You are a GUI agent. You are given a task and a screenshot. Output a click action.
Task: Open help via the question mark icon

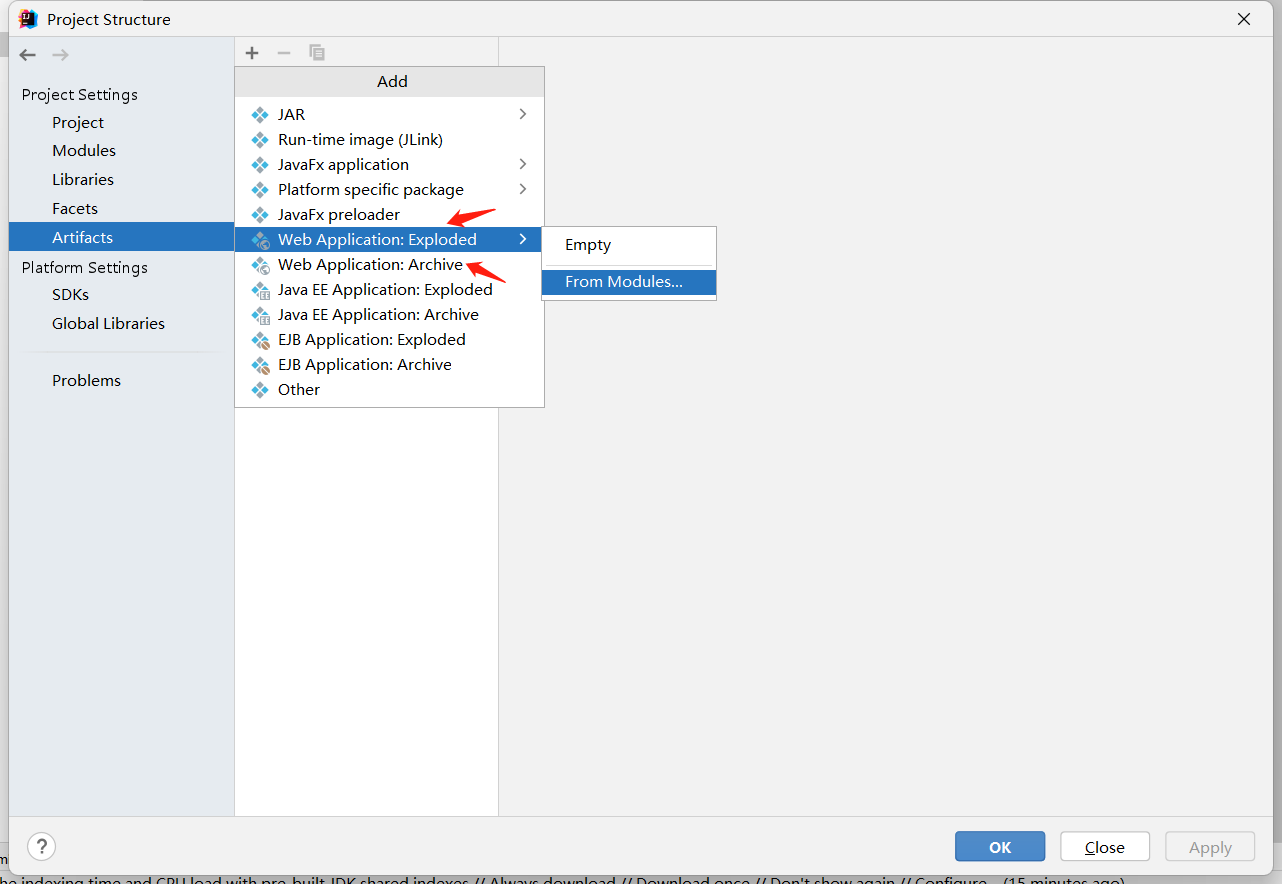pos(41,847)
